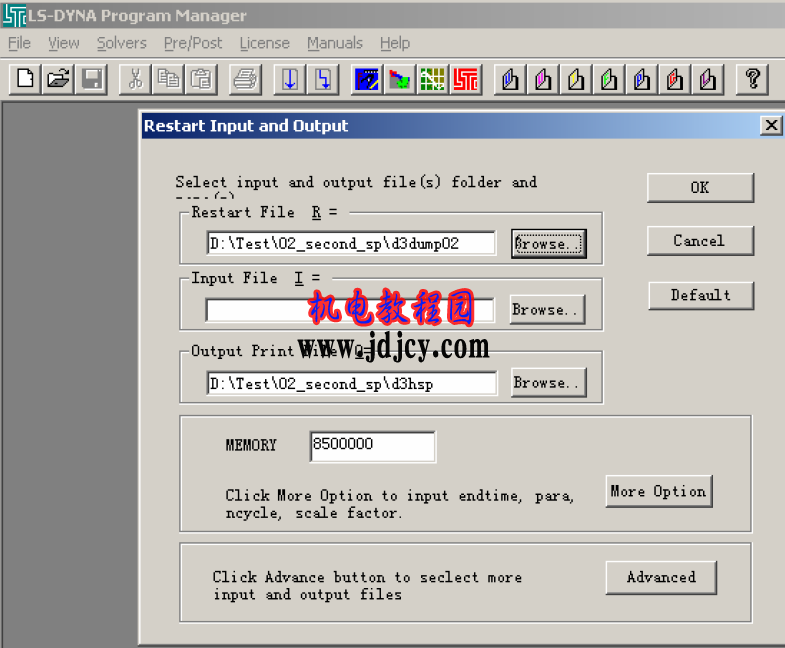The image size is (785, 648).
Task: Click the red LSTC logo icon
Action: (x=466, y=79)
